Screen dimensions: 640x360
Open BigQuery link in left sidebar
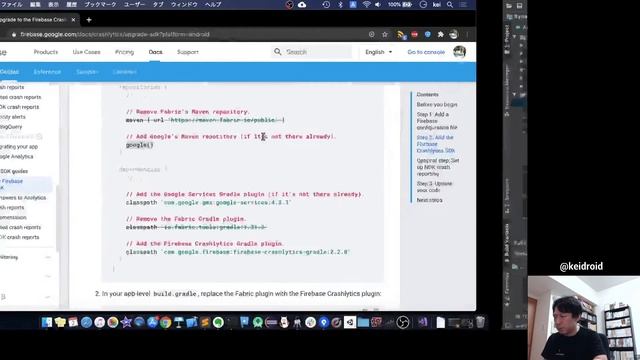(x=11, y=127)
